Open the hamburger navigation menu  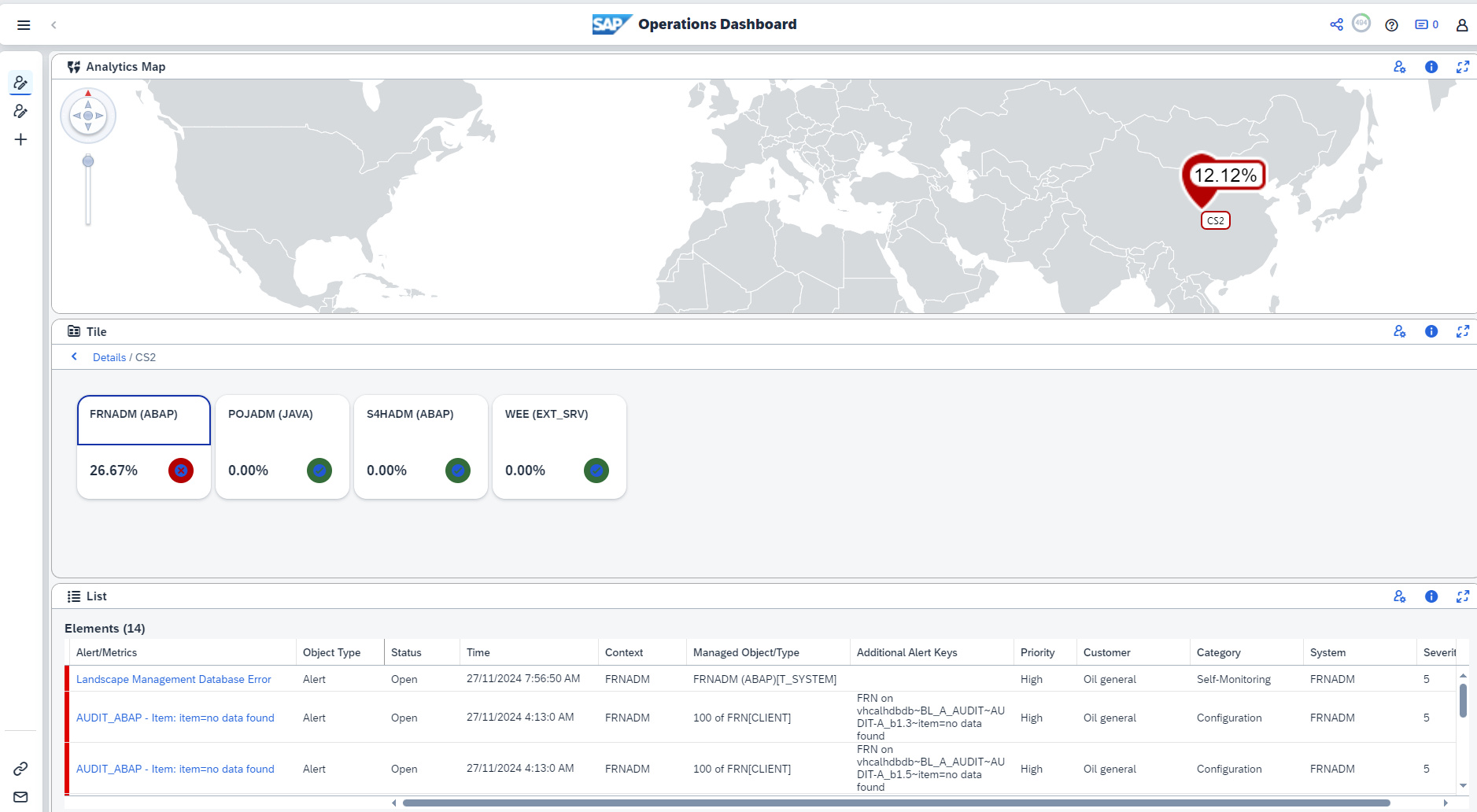click(24, 25)
